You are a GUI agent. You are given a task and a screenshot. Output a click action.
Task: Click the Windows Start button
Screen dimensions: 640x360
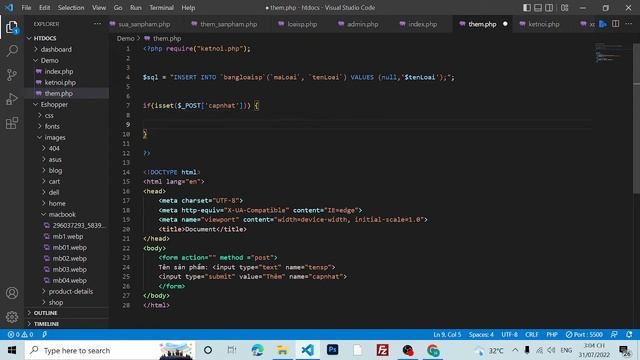pyautogui.click(x=12, y=350)
